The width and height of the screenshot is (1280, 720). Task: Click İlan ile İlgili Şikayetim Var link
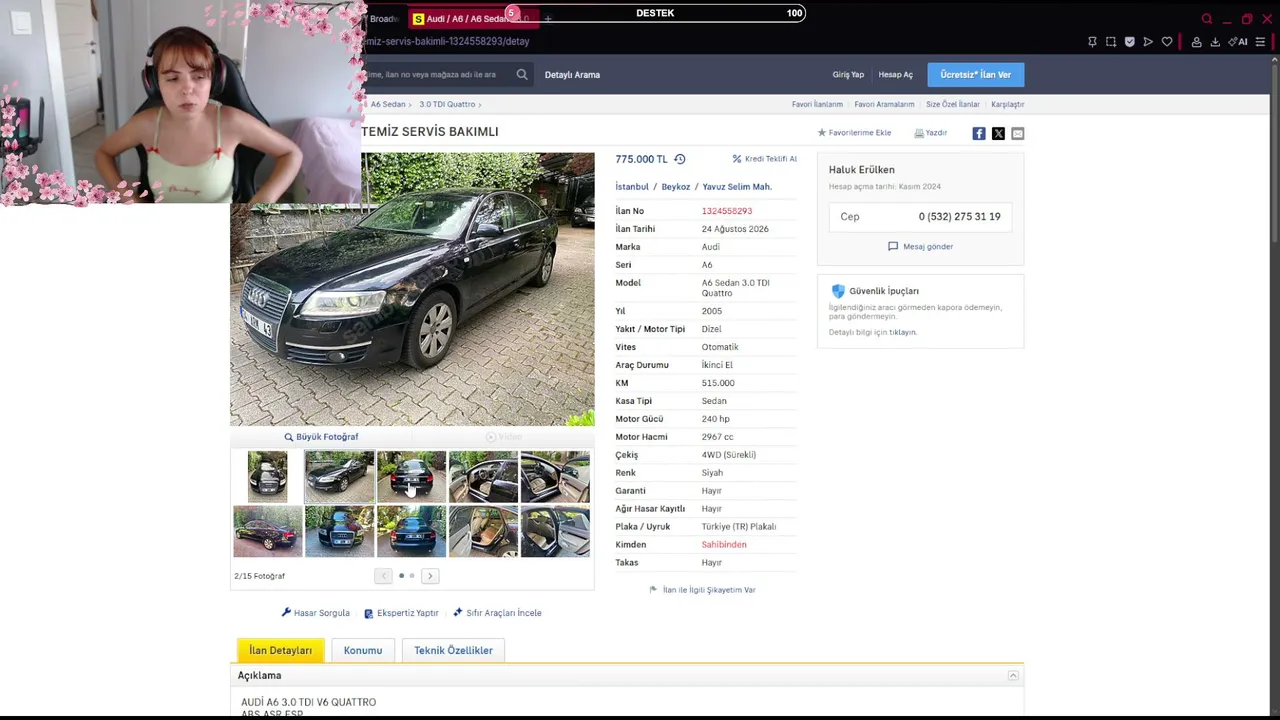tap(702, 590)
